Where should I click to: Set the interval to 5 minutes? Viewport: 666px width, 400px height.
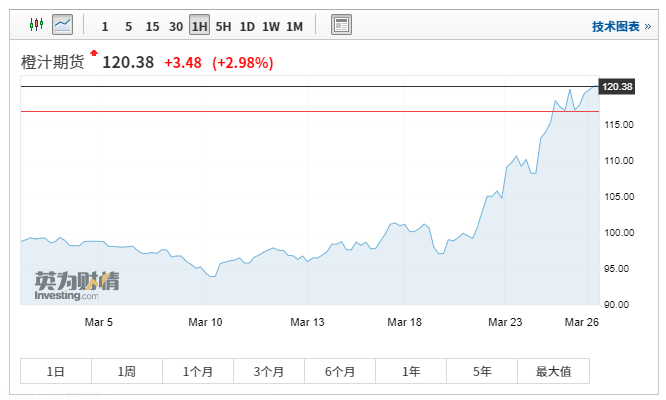128,26
